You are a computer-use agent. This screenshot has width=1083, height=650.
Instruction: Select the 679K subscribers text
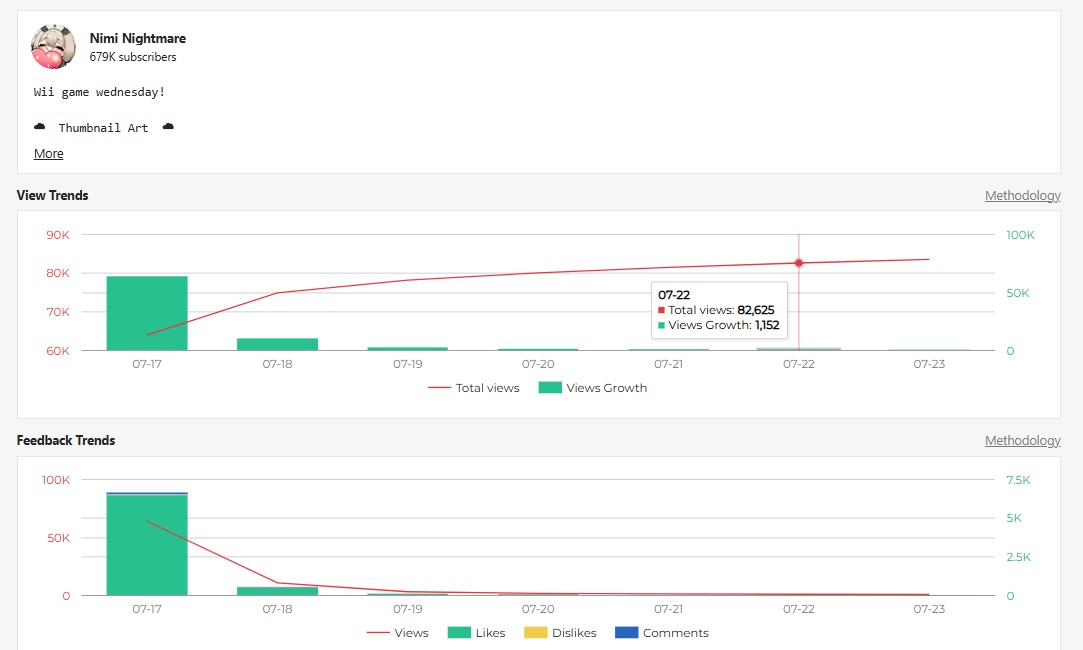133,57
